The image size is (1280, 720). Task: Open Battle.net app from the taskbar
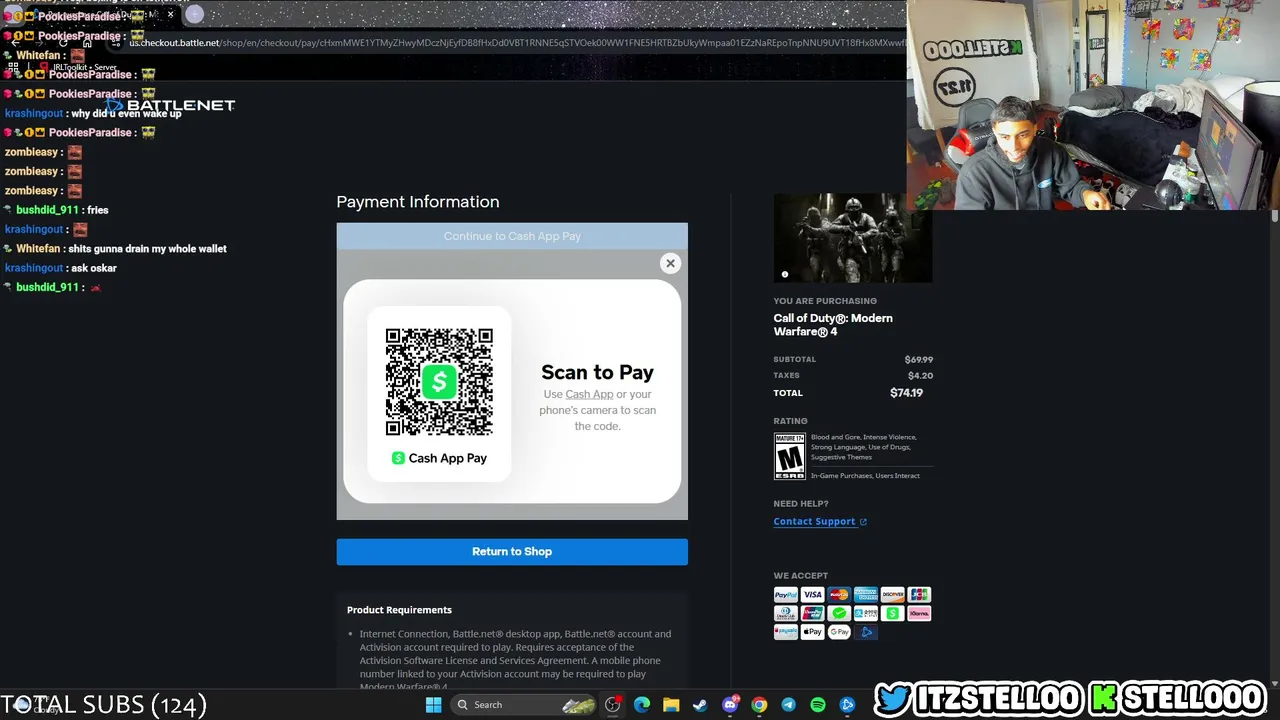click(847, 705)
